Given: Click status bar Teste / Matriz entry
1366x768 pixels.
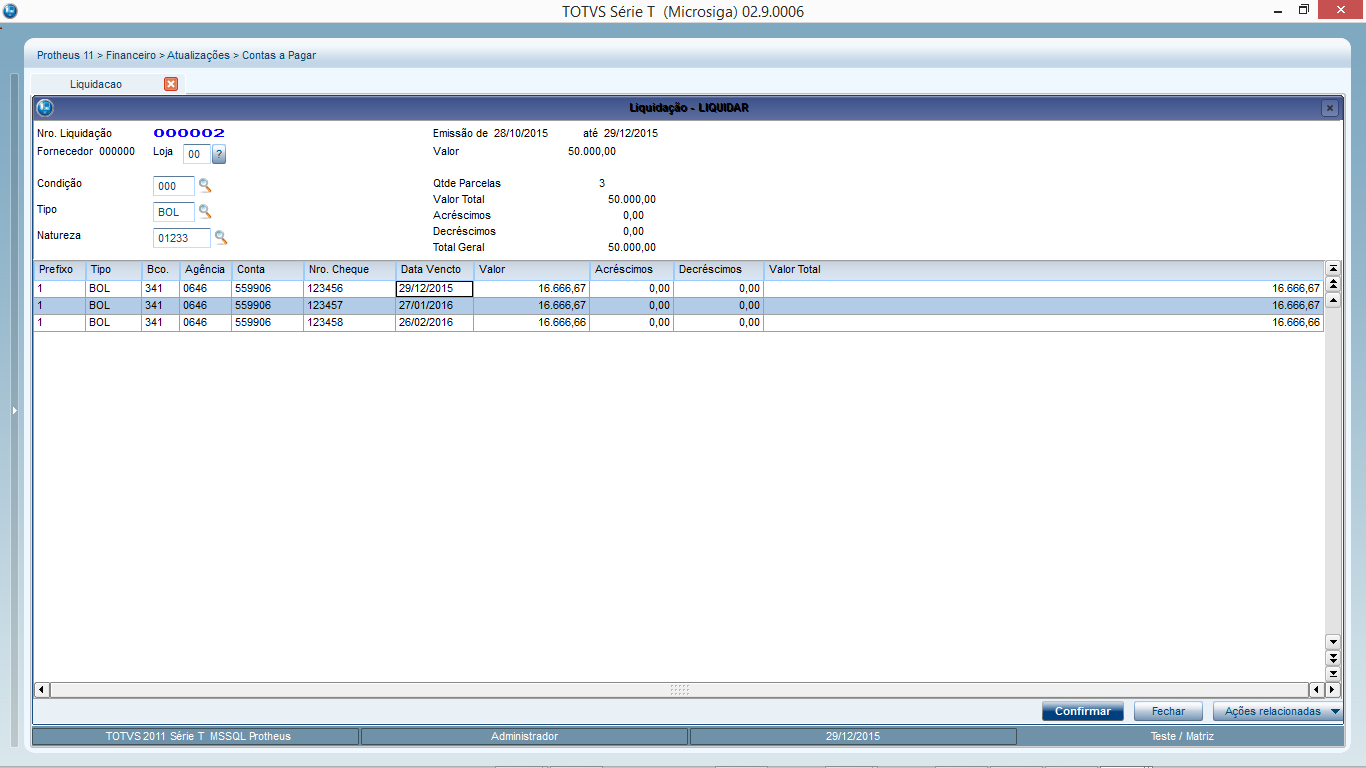Looking at the screenshot, I should (1181, 736).
